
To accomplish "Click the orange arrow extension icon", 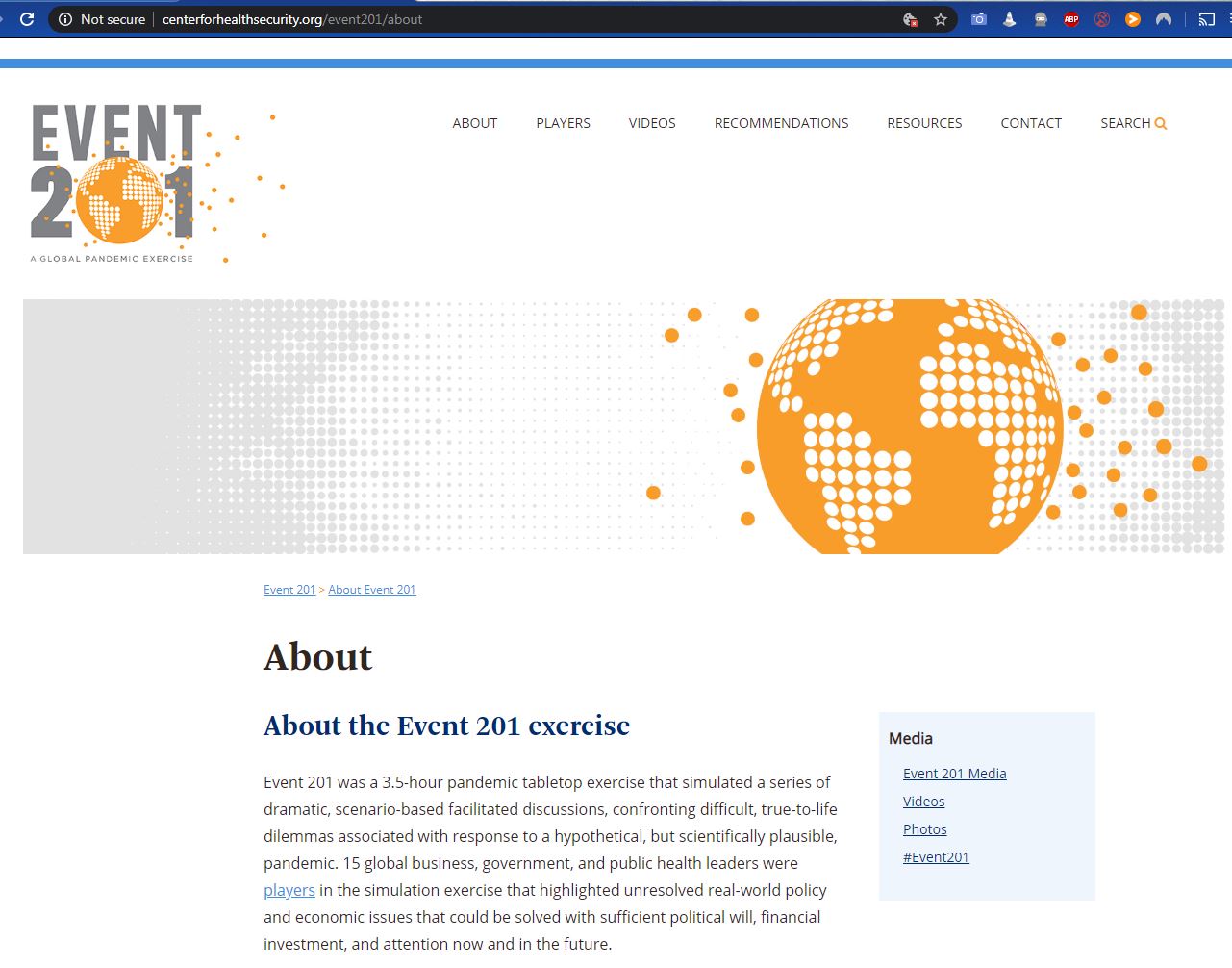I will [1133, 19].
